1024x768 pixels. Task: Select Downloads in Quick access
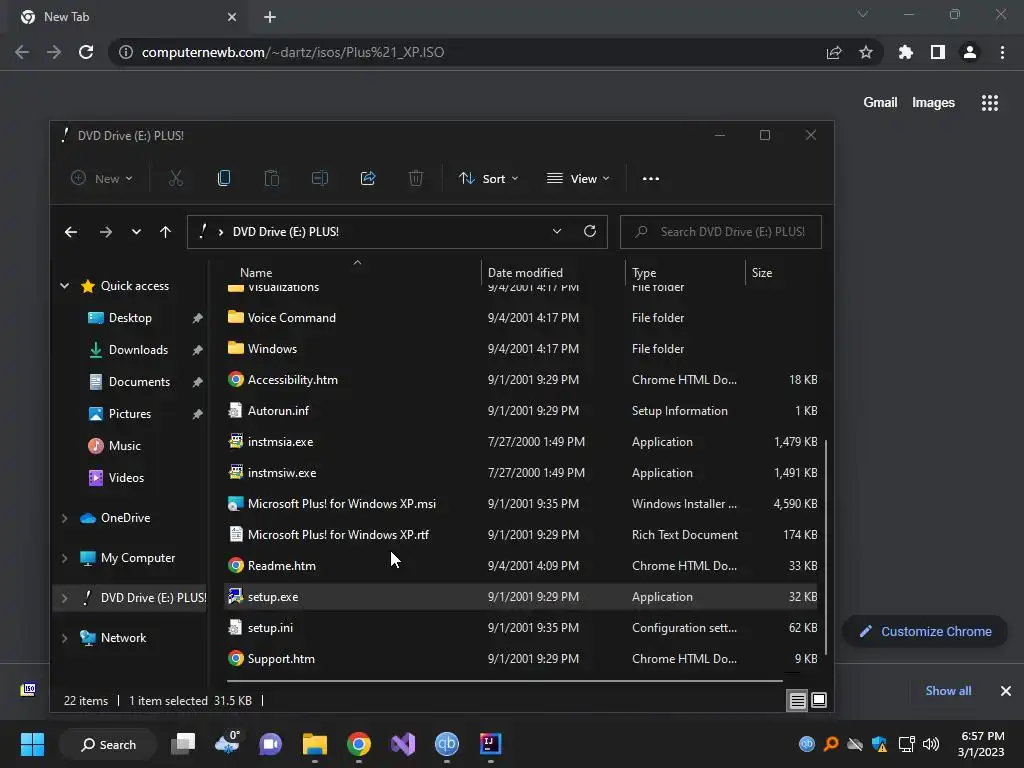(x=138, y=350)
